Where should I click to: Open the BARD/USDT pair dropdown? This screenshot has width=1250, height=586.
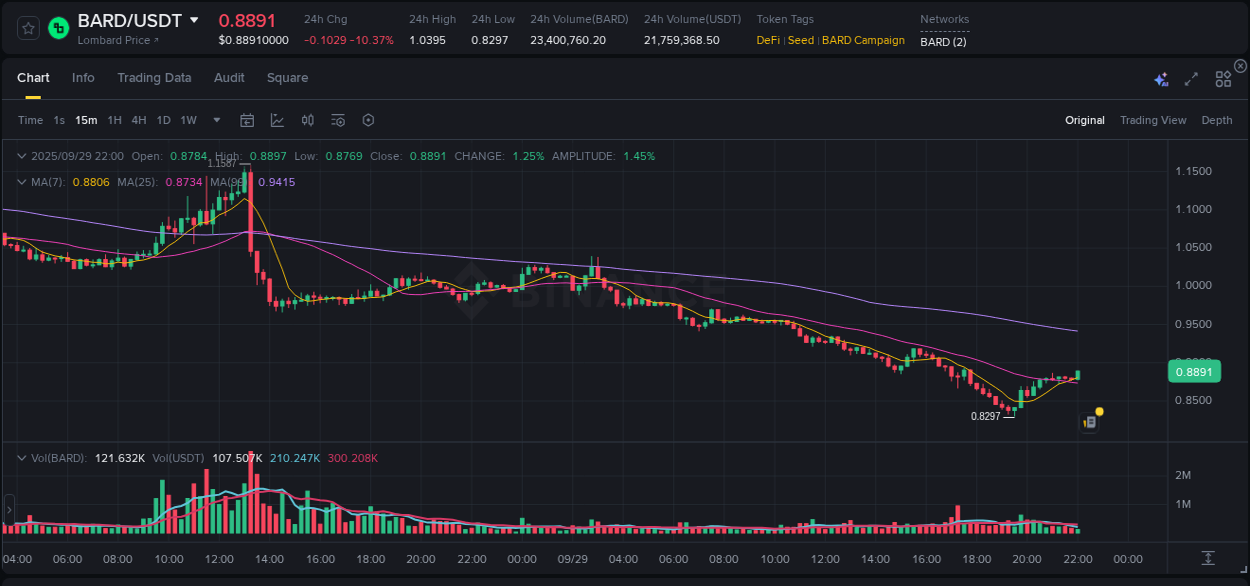[x=193, y=20]
